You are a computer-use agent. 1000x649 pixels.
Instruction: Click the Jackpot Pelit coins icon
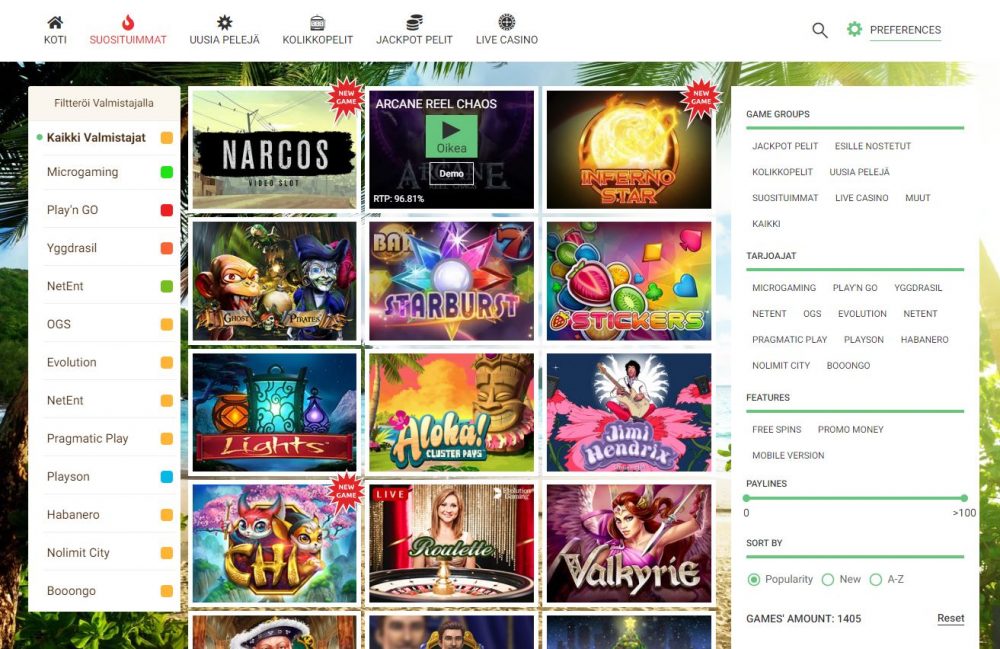415,22
